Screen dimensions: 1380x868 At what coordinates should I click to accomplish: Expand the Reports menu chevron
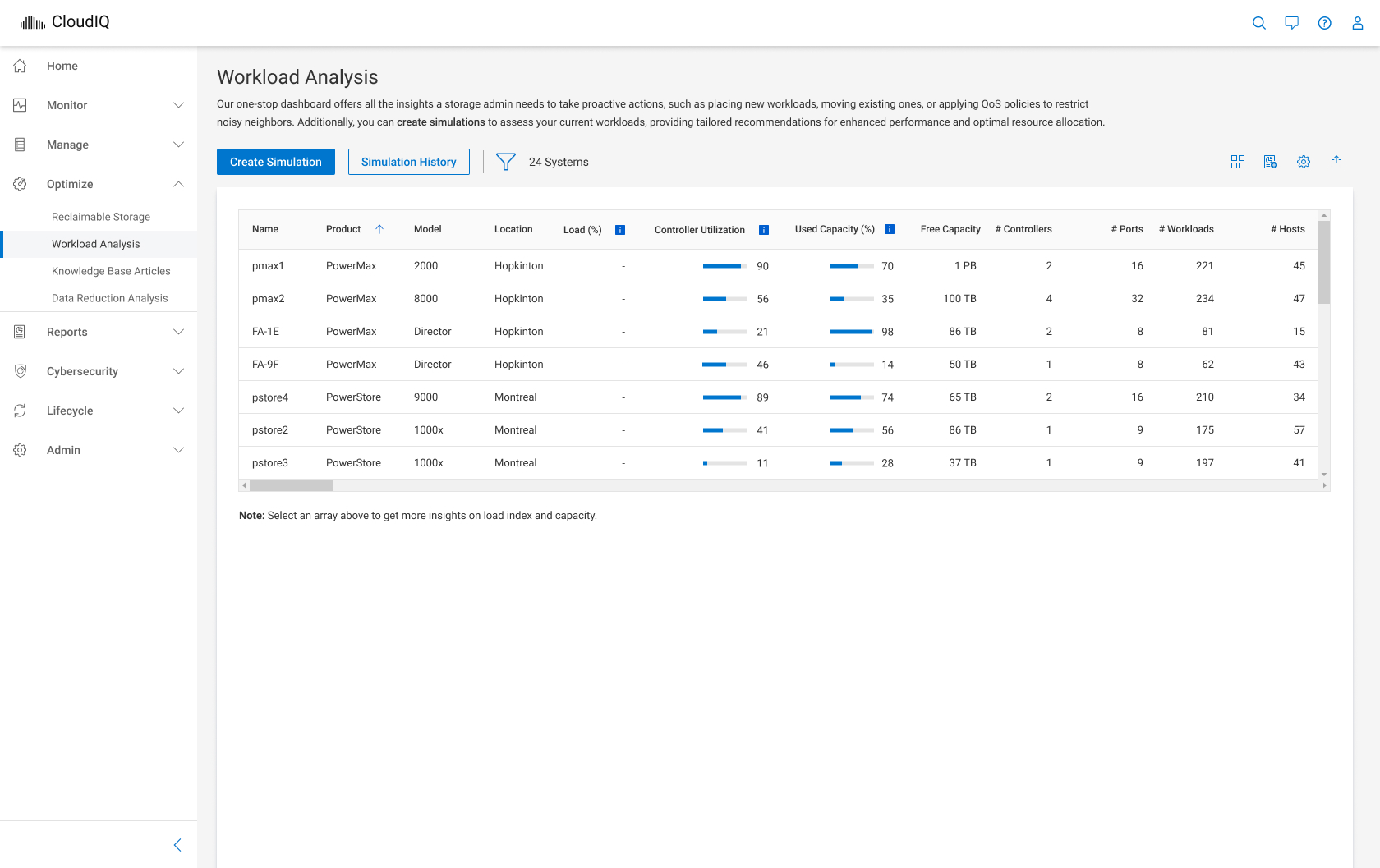[x=178, y=332]
